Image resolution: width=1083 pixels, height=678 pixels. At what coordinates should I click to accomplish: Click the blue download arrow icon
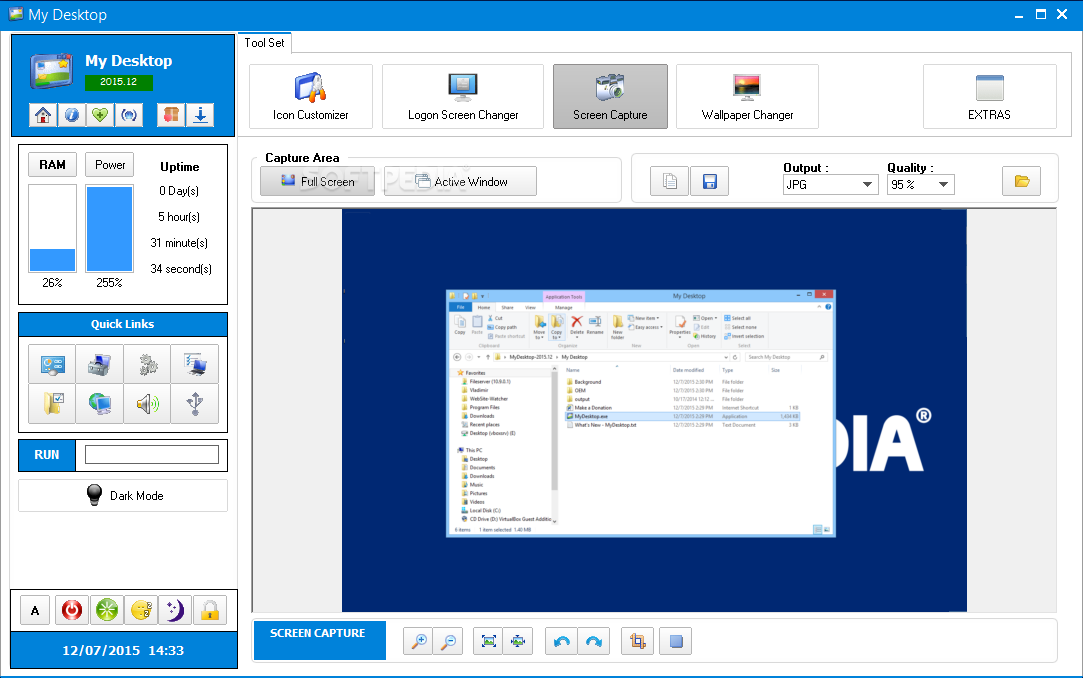pos(200,115)
